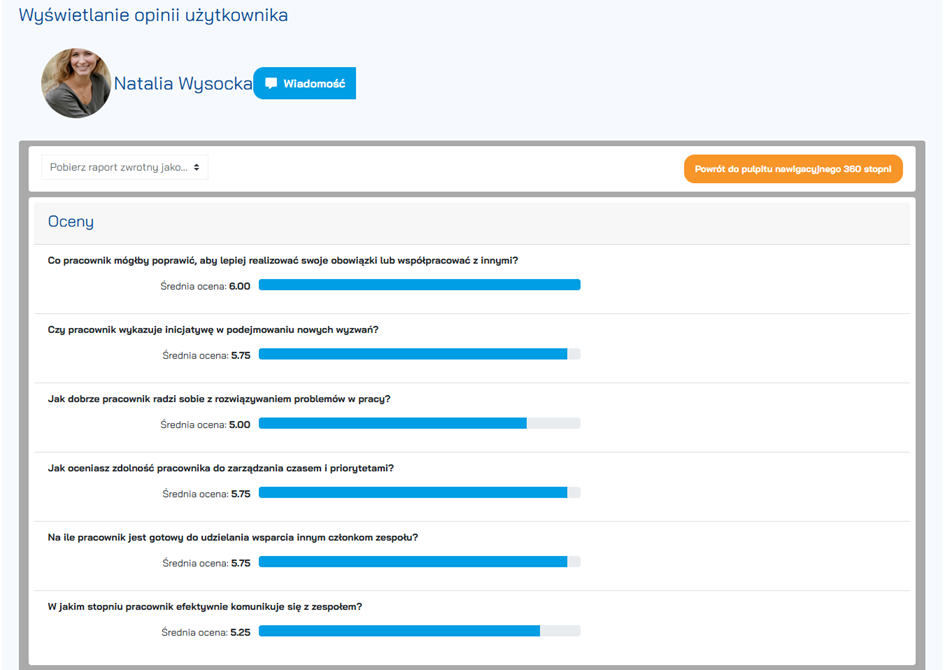
Task: Click the Natalia Wysocka name link
Action: [x=183, y=84]
